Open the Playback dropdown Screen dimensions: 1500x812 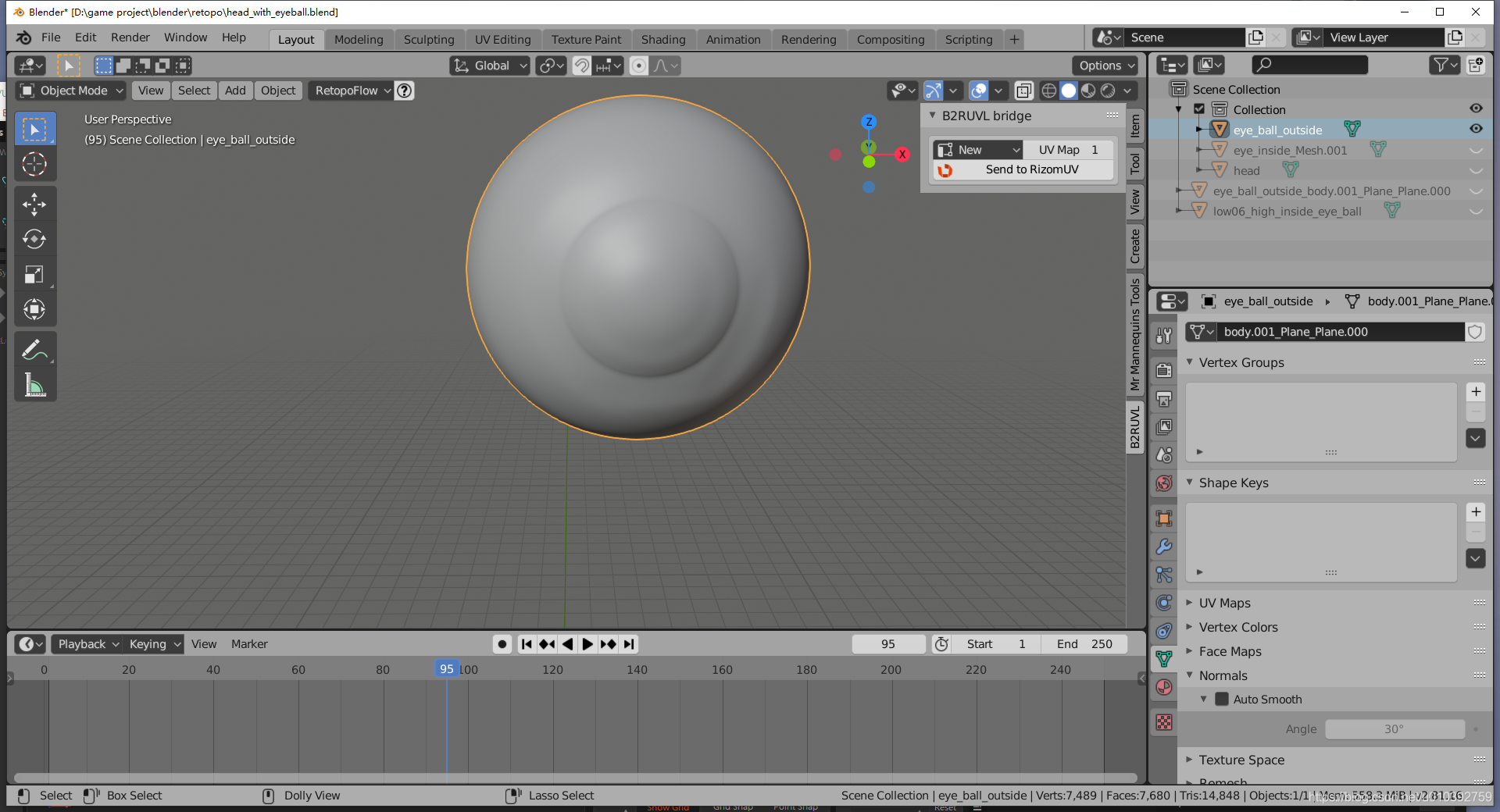point(87,644)
